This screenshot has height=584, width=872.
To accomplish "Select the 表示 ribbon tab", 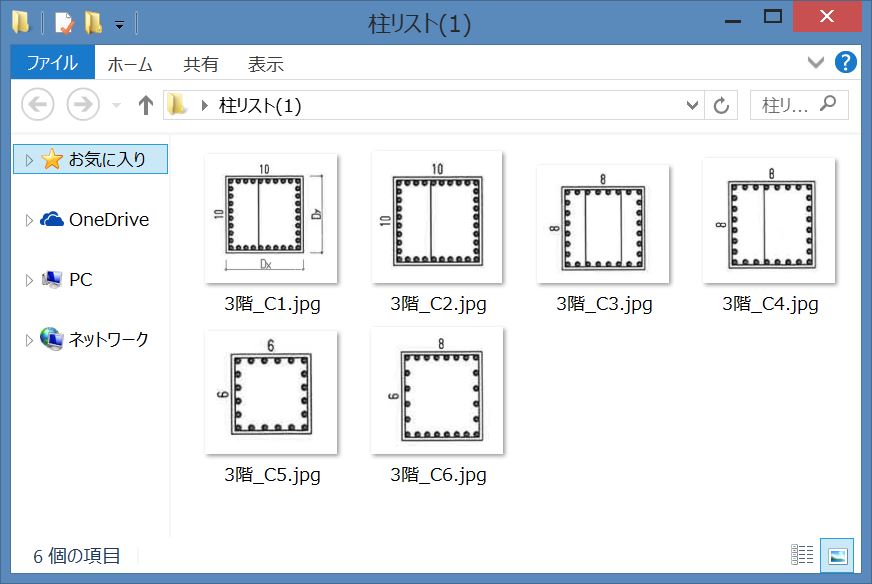I will (x=265, y=64).
